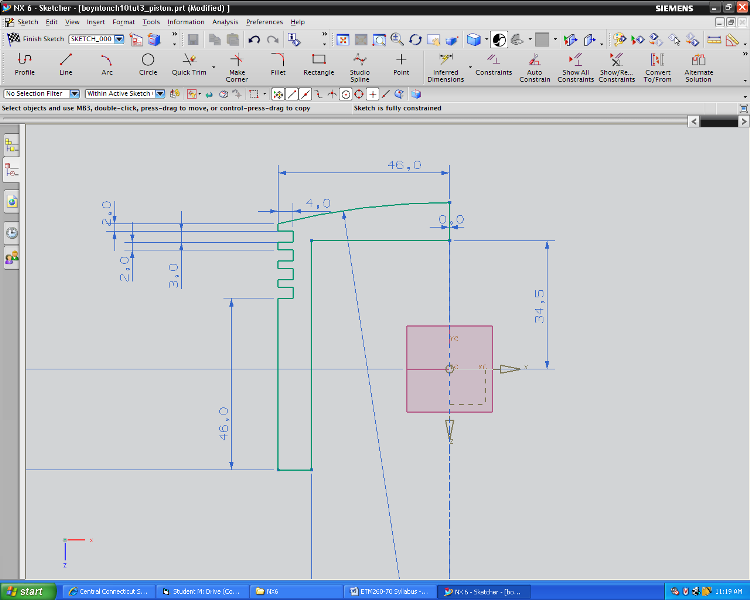Click the Undo arrow icon
Image resolution: width=750 pixels, height=600 pixels.
[254, 40]
